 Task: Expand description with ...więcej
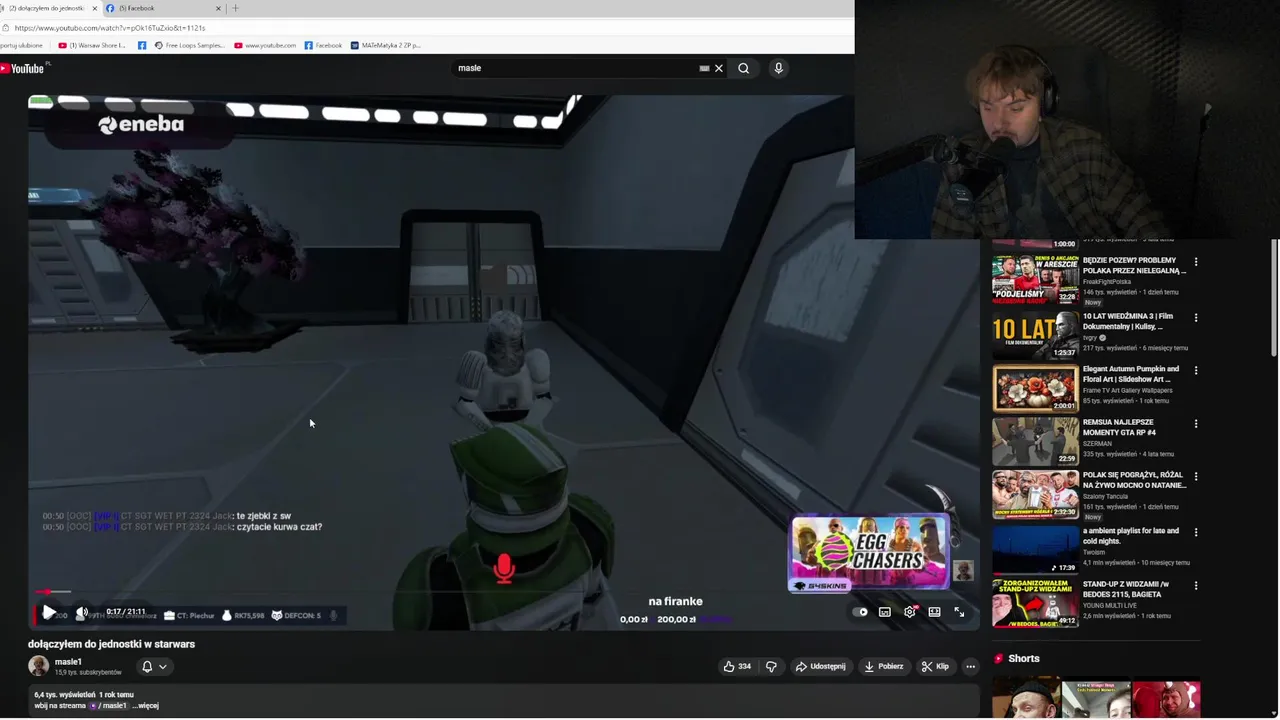click(x=147, y=706)
